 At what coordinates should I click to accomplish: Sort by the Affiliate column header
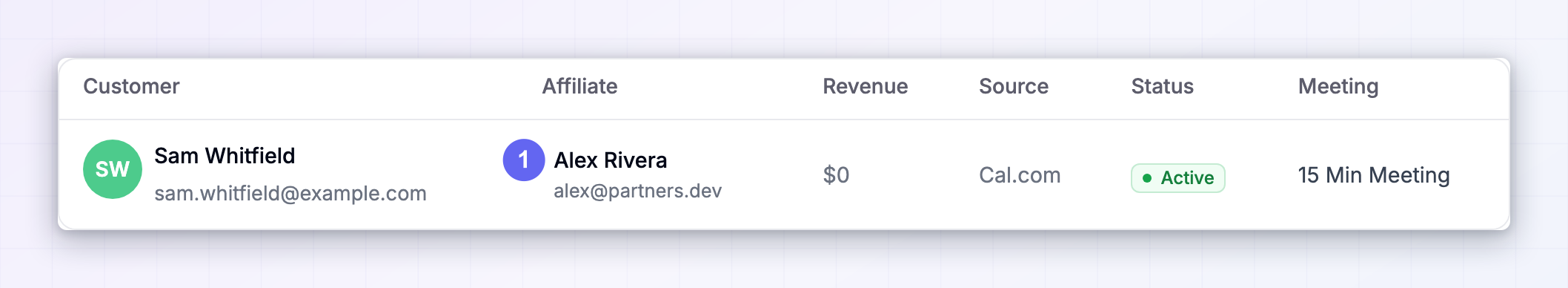click(x=579, y=86)
